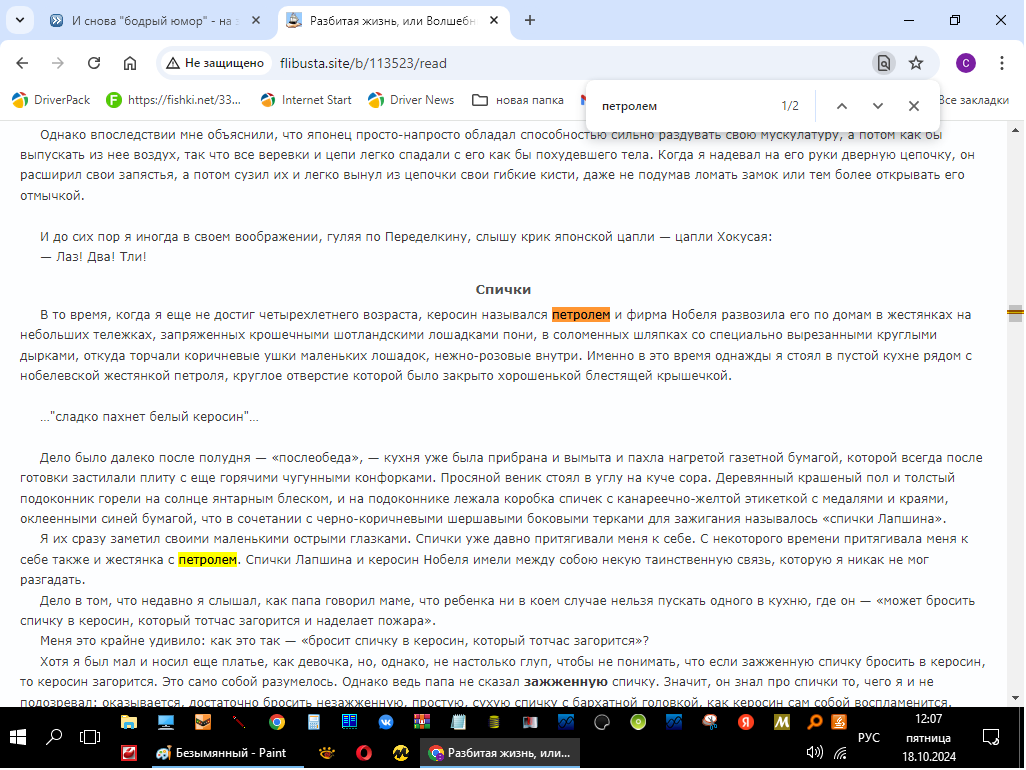Click the scrollbar search match marker
The image size is (1026, 770).
(1016, 313)
